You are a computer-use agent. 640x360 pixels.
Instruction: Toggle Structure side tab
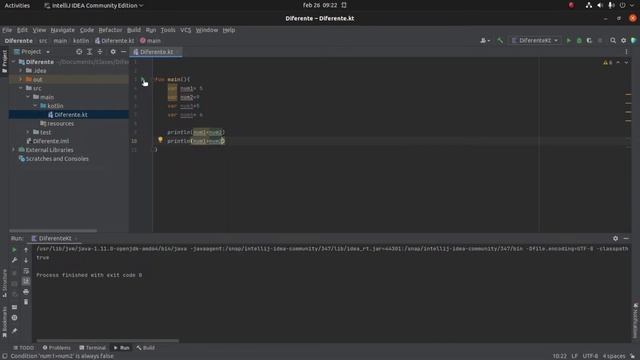(x=4, y=282)
